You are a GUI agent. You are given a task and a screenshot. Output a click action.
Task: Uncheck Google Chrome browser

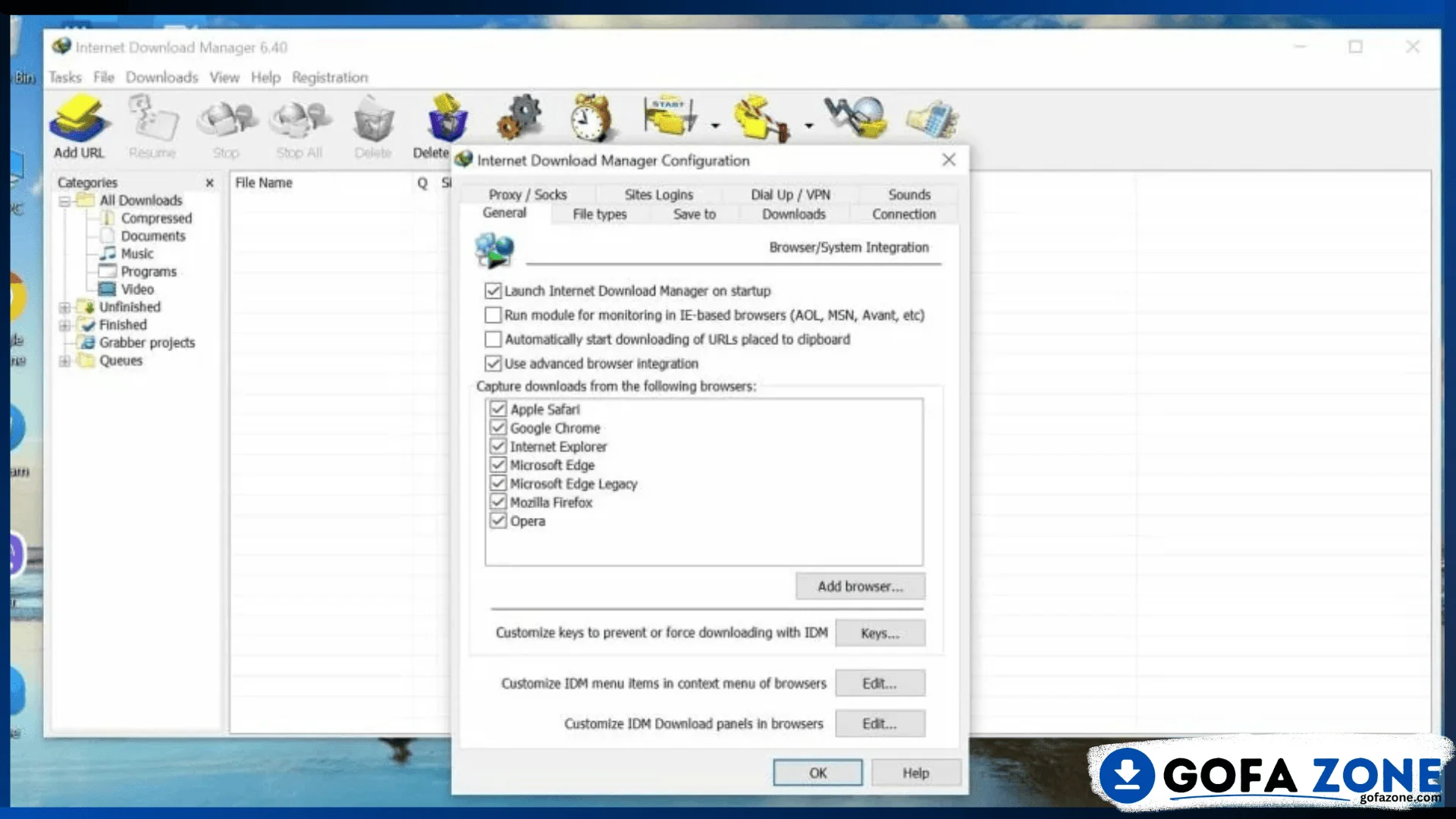coord(498,428)
